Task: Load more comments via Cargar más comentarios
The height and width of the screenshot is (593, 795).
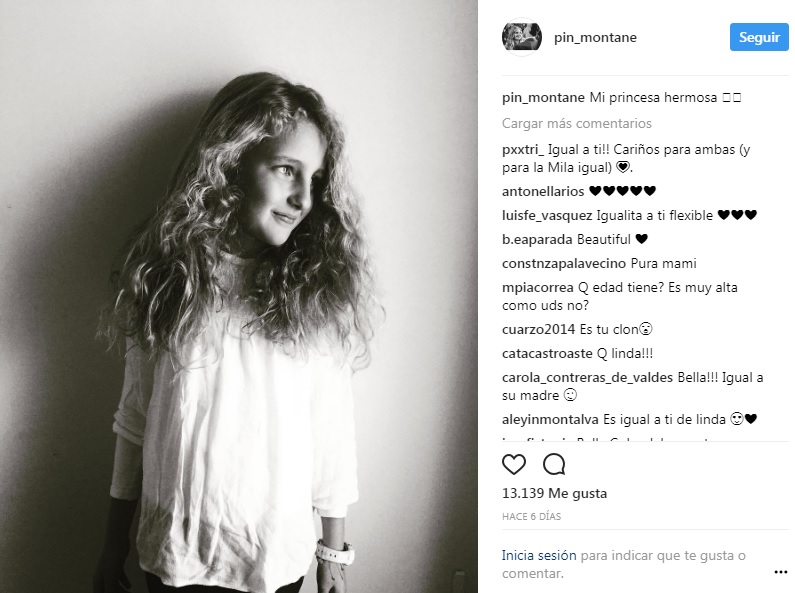Action: pyautogui.click(x=576, y=123)
